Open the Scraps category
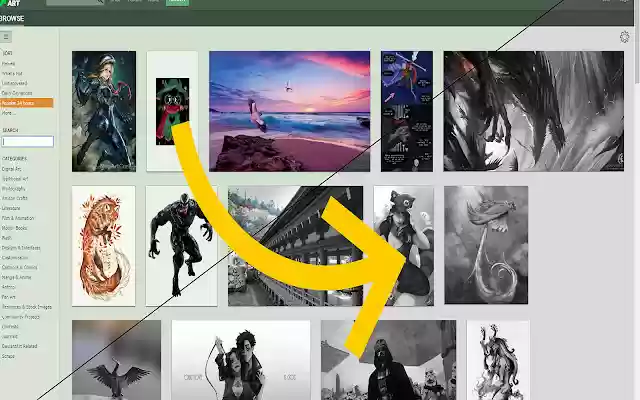 point(8,356)
